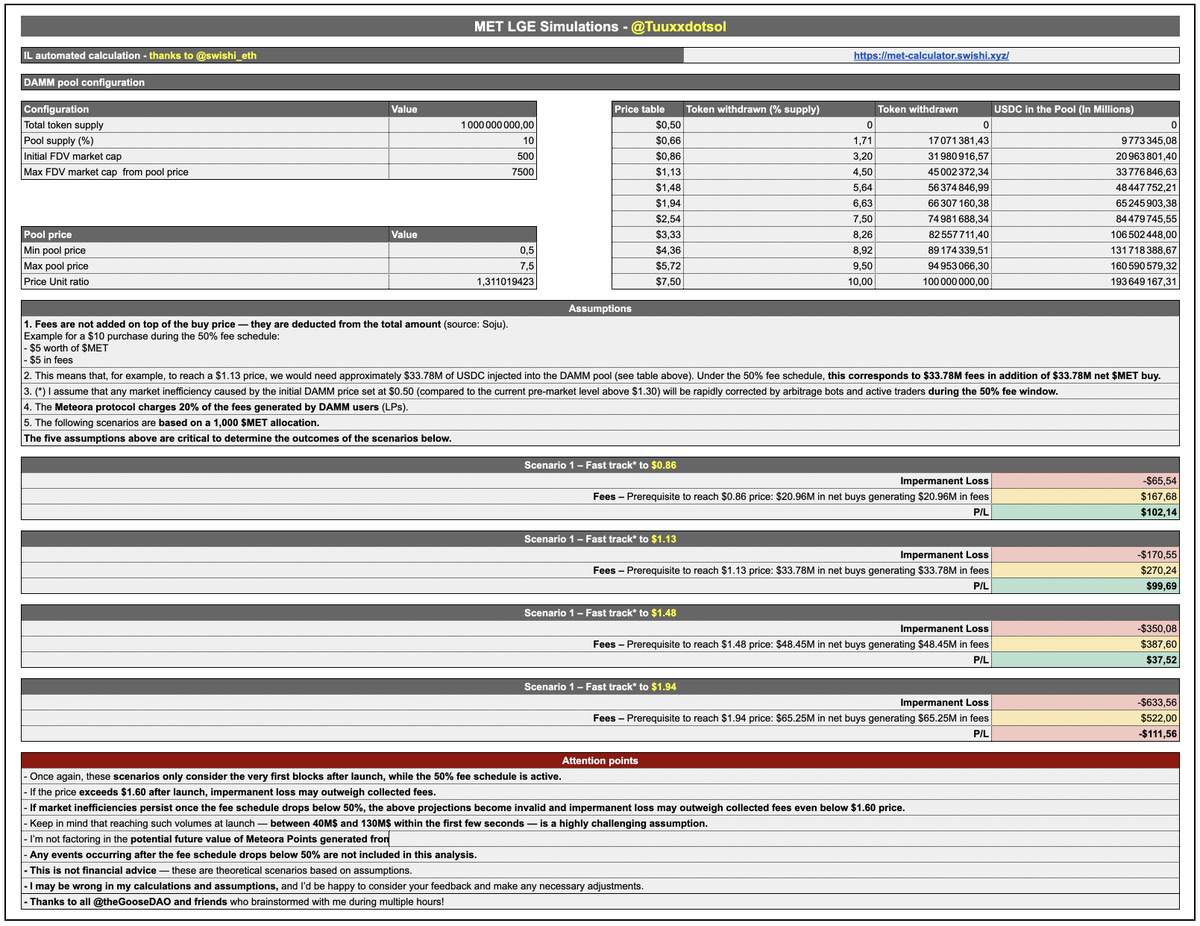Click the -$170,55 impermanent loss cell

1086,555
